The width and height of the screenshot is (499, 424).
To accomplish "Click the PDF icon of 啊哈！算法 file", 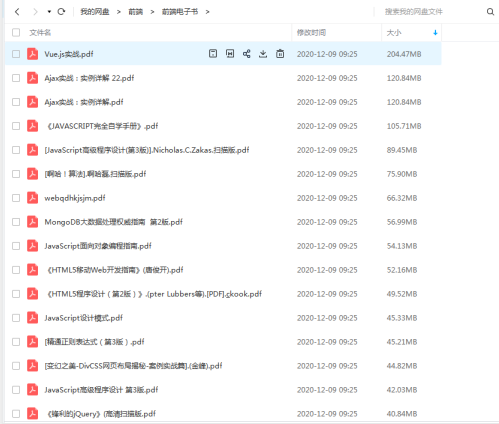I will (32, 174).
